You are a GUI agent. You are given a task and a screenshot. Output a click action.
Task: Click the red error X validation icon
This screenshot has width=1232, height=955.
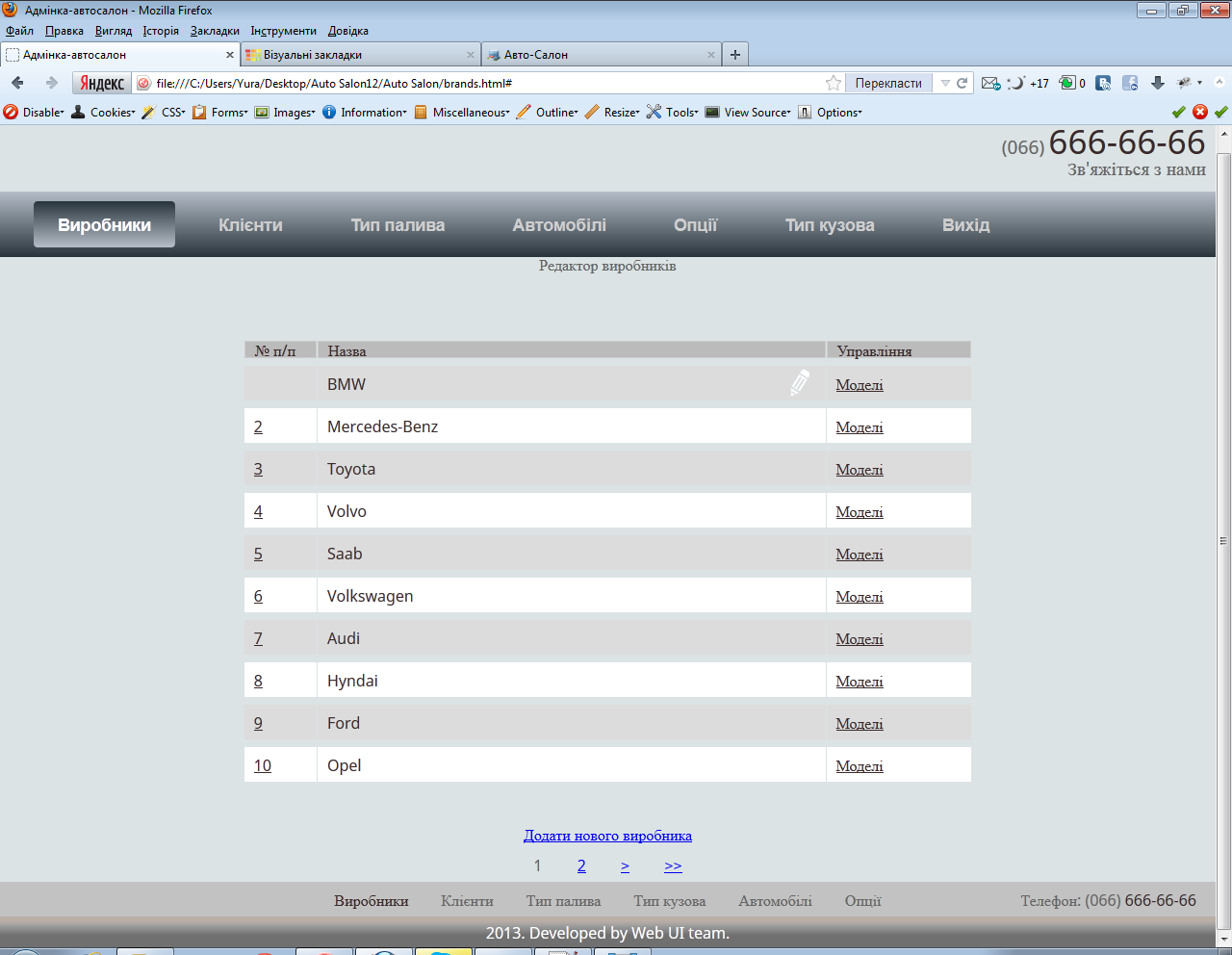[1200, 112]
